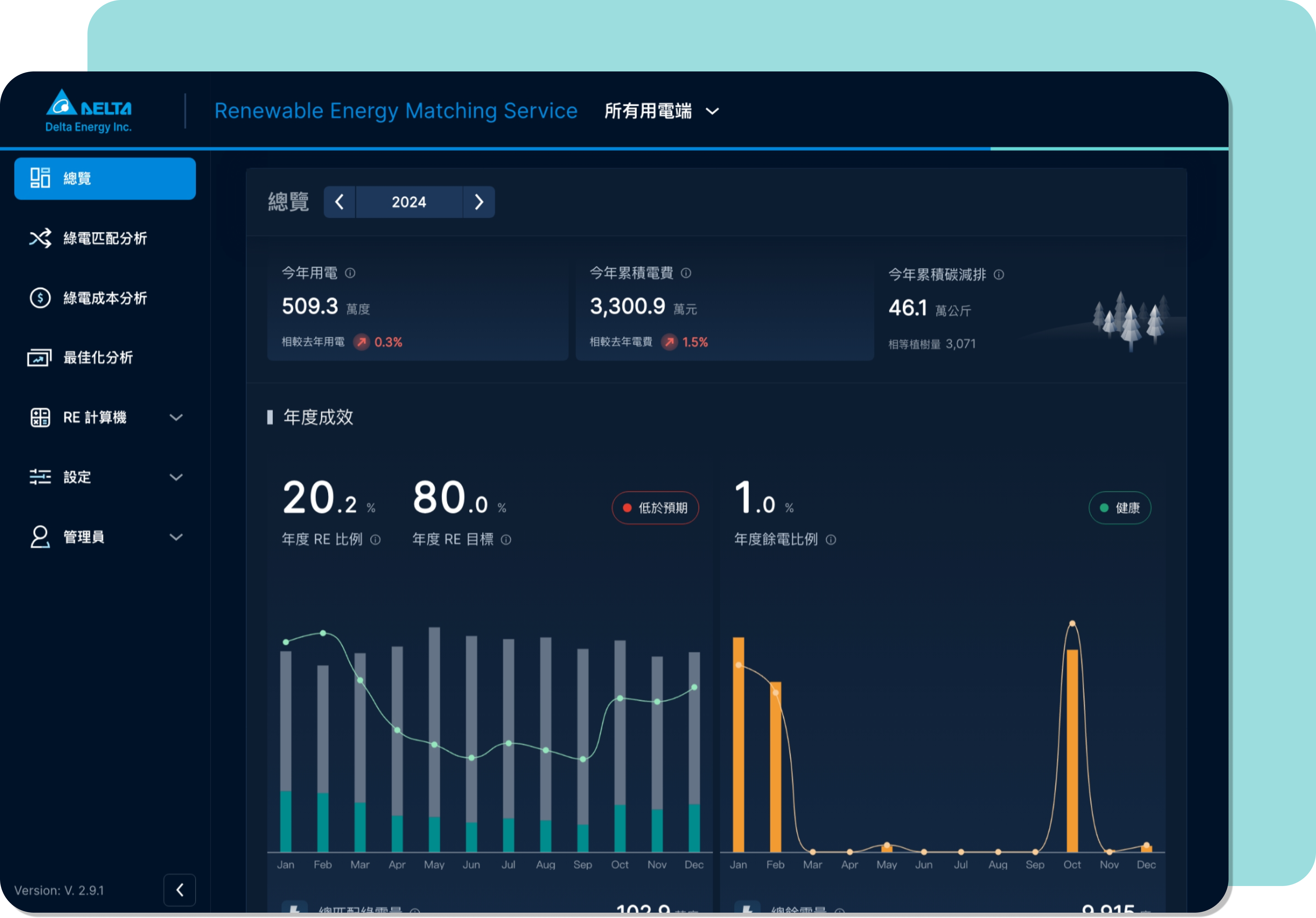
Task: Advance to next year with right arrow
Action: [x=479, y=202]
